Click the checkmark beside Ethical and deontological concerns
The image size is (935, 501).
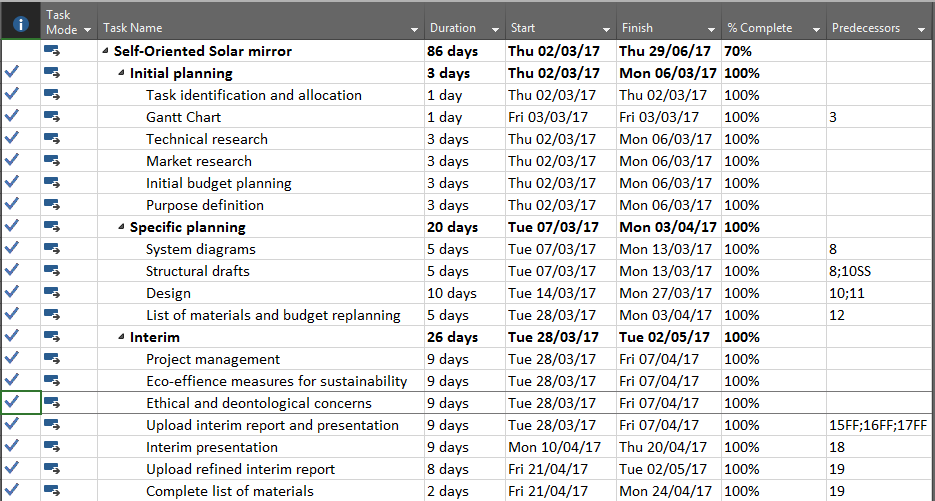(12, 403)
